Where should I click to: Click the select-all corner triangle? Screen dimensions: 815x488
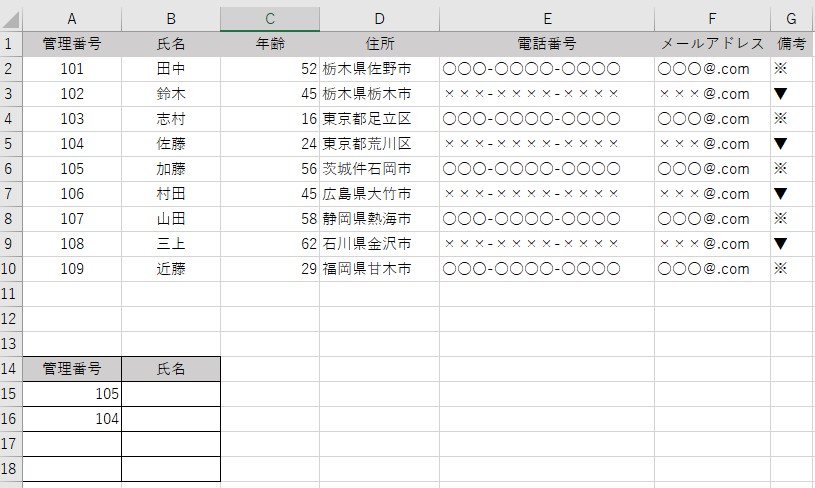pyautogui.click(x=11, y=20)
